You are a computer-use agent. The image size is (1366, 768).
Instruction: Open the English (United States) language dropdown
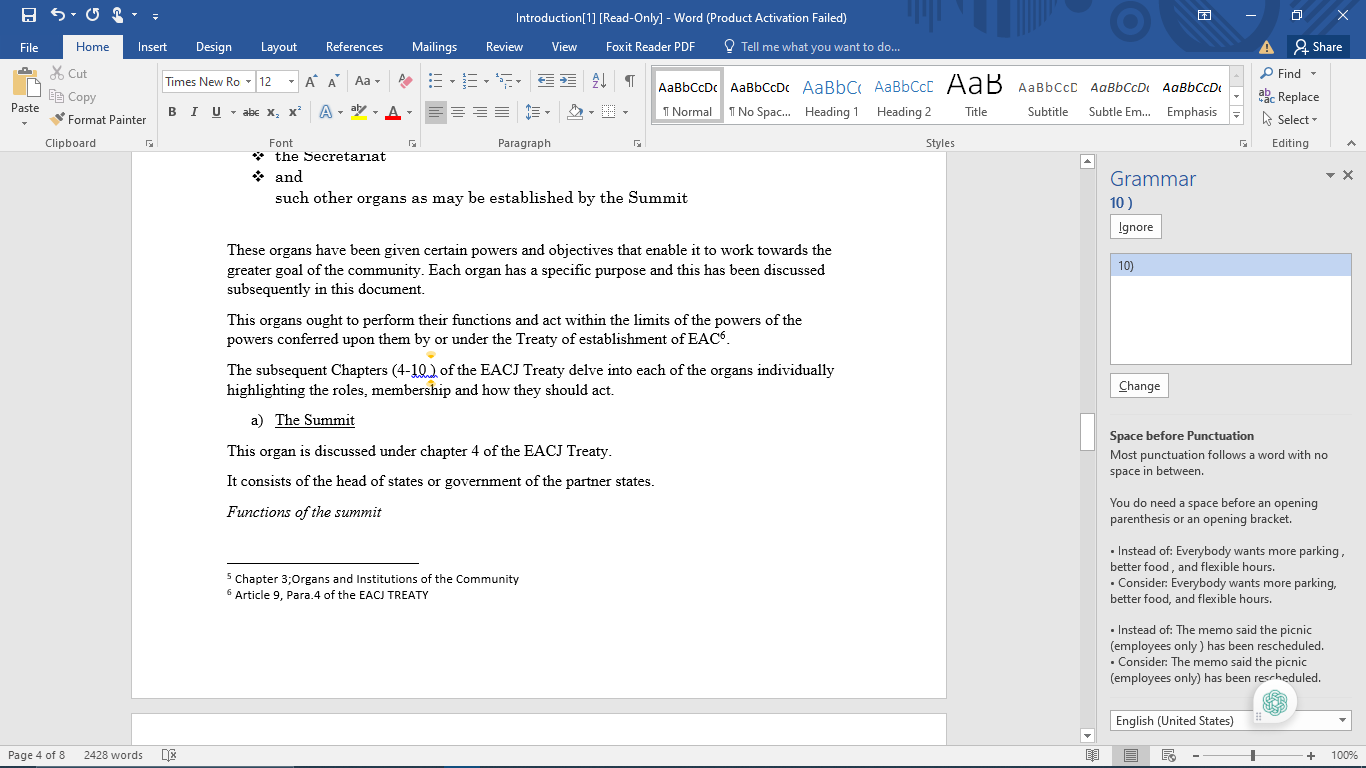1343,720
